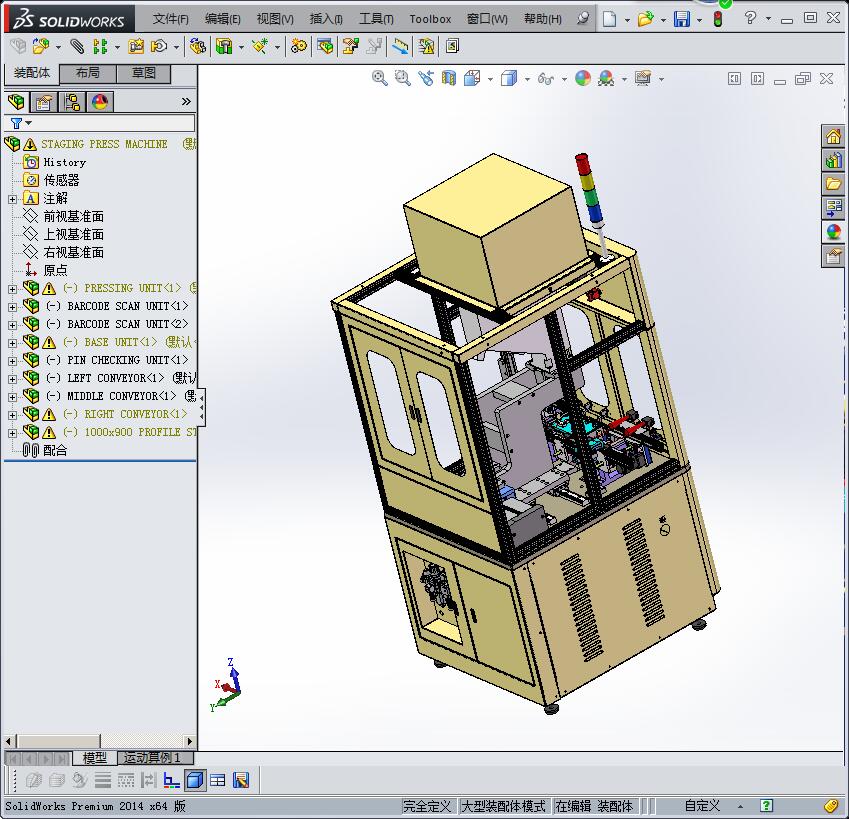Expand the BARCODE SCAN UNIT<2> node
The width and height of the screenshot is (849, 819).
[x=12, y=325]
